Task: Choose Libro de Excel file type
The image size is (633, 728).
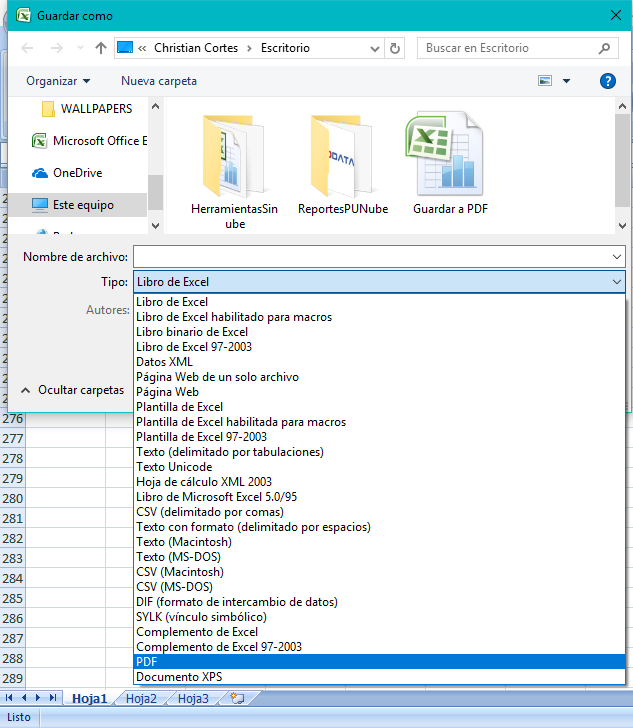Action: [x=379, y=302]
